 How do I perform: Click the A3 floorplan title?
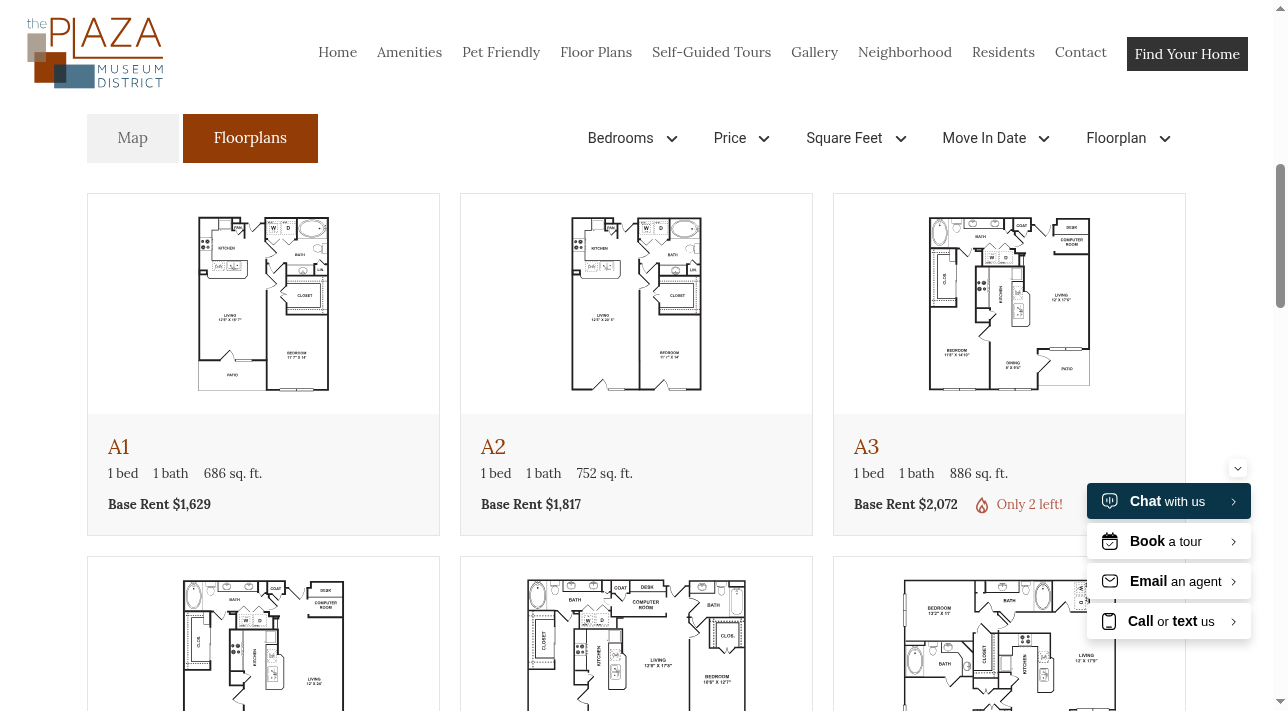(866, 446)
